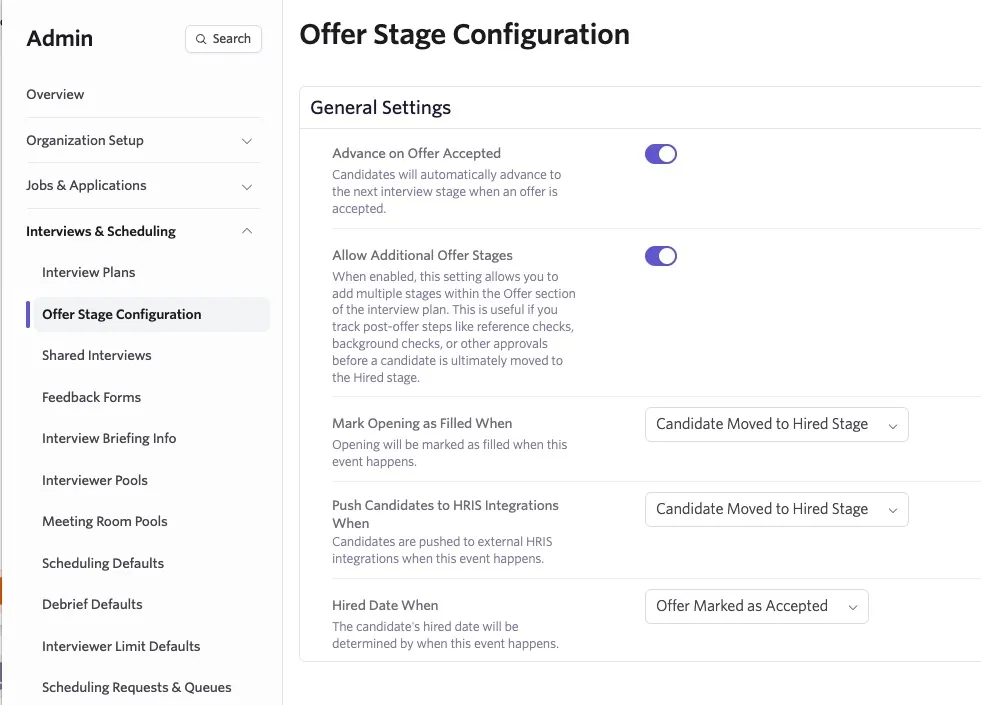Open the Overview menu item
981x705 pixels.
[55, 94]
